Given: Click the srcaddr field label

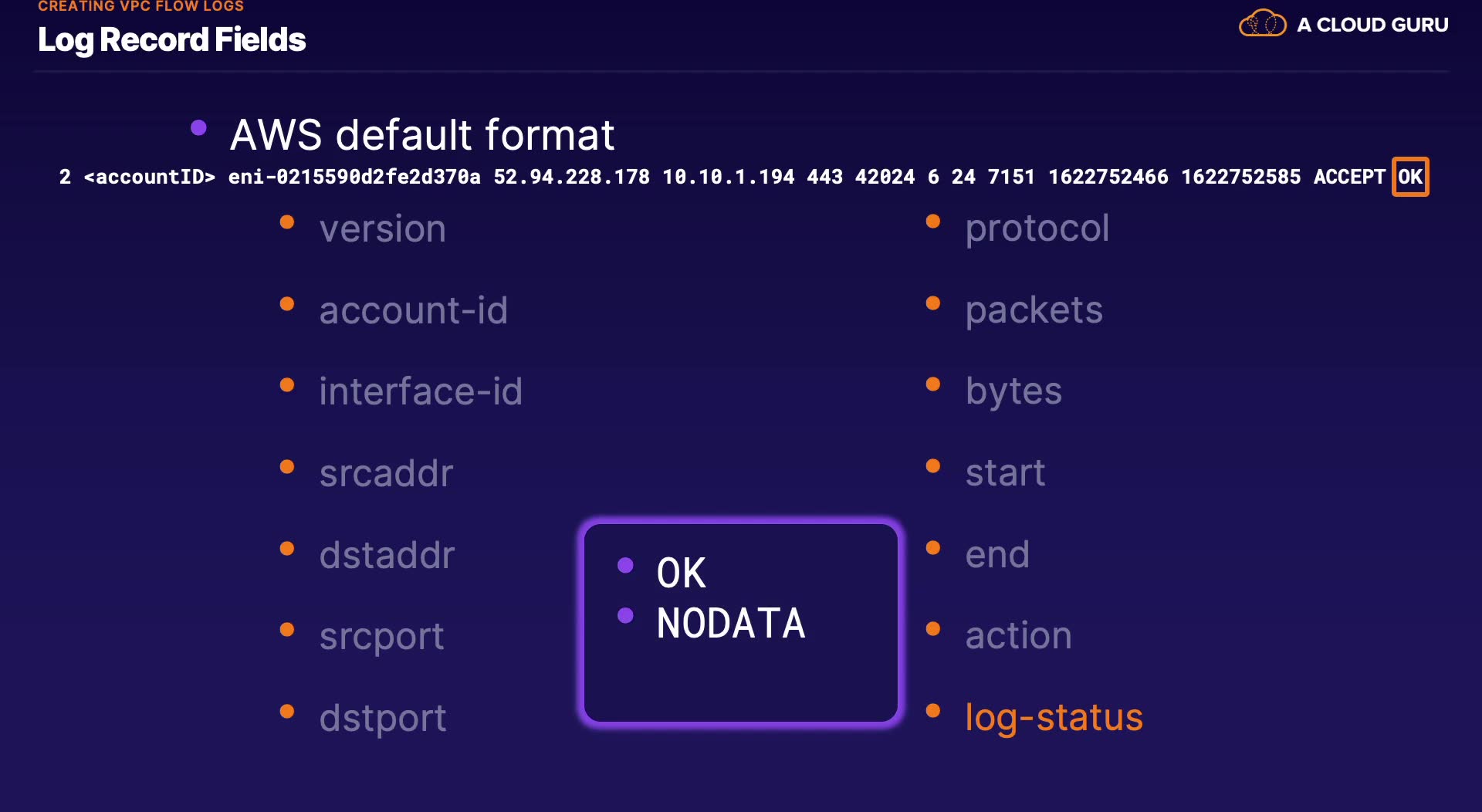Looking at the screenshot, I should pos(386,473).
